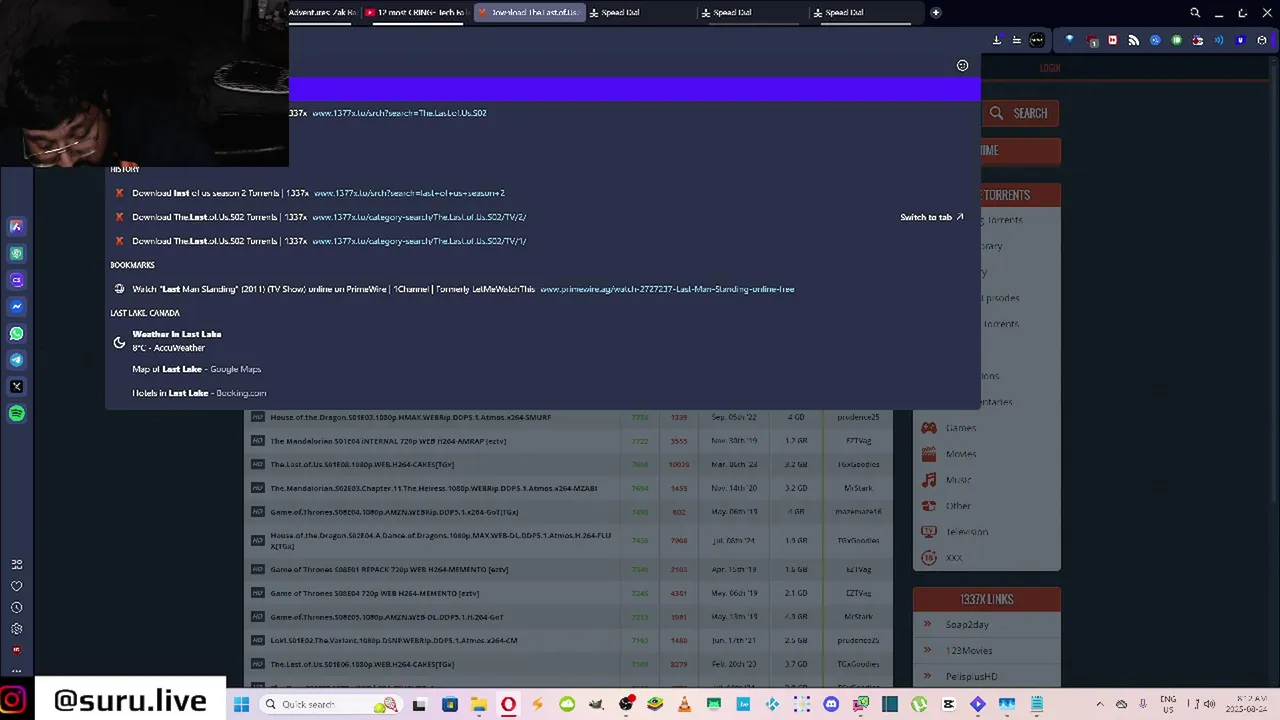This screenshot has height=720, width=1280.
Task: Click emoji smiley icon in address bar
Action: pyautogui.click(x=962, y=66)
